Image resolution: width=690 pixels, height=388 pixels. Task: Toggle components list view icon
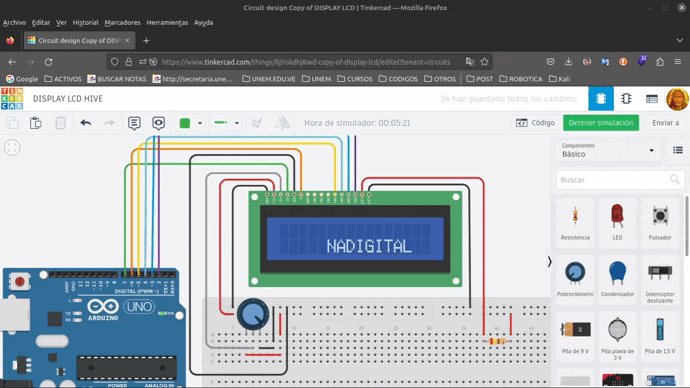[x=678, y=150]
